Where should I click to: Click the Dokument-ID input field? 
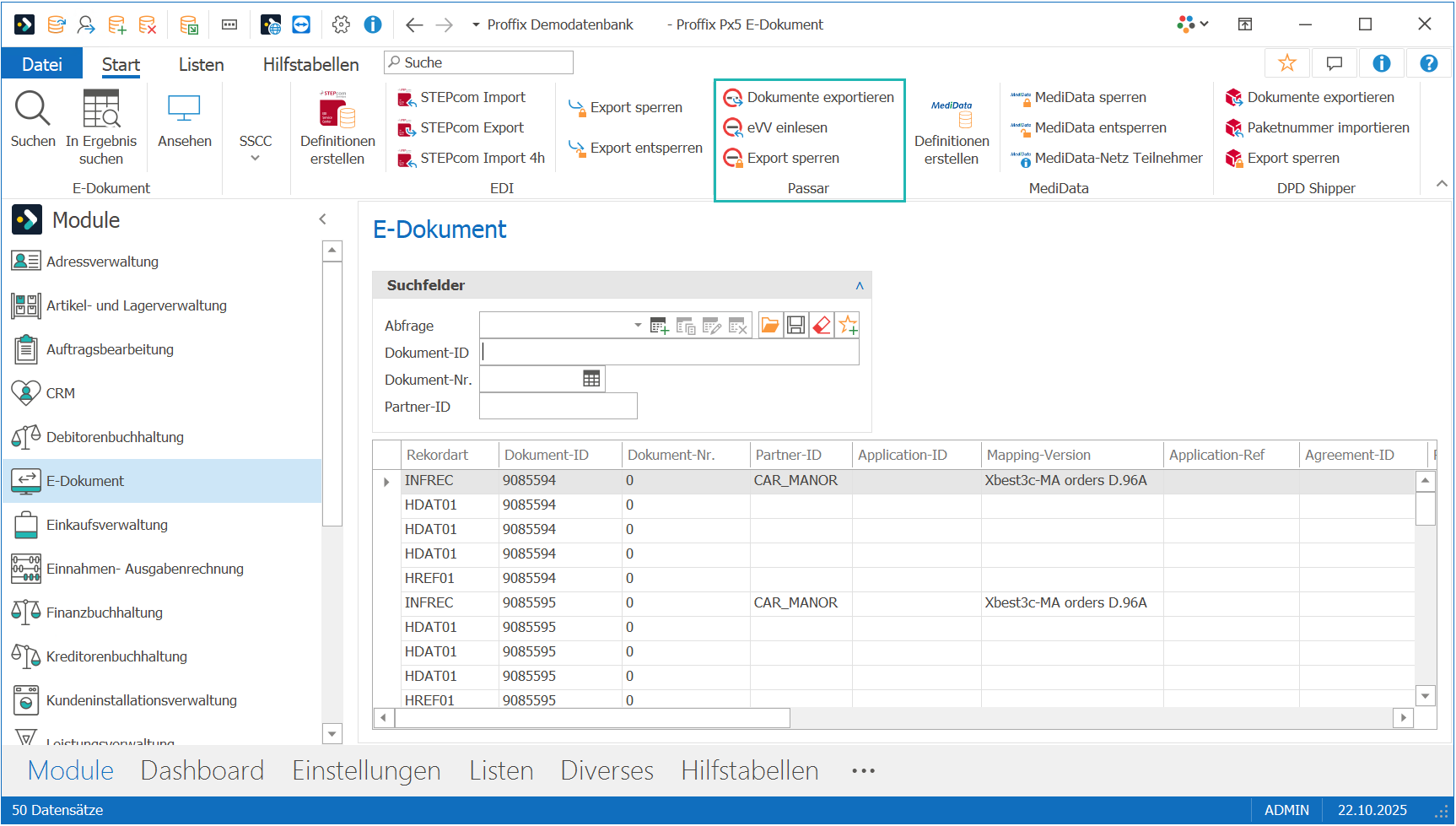670,353
